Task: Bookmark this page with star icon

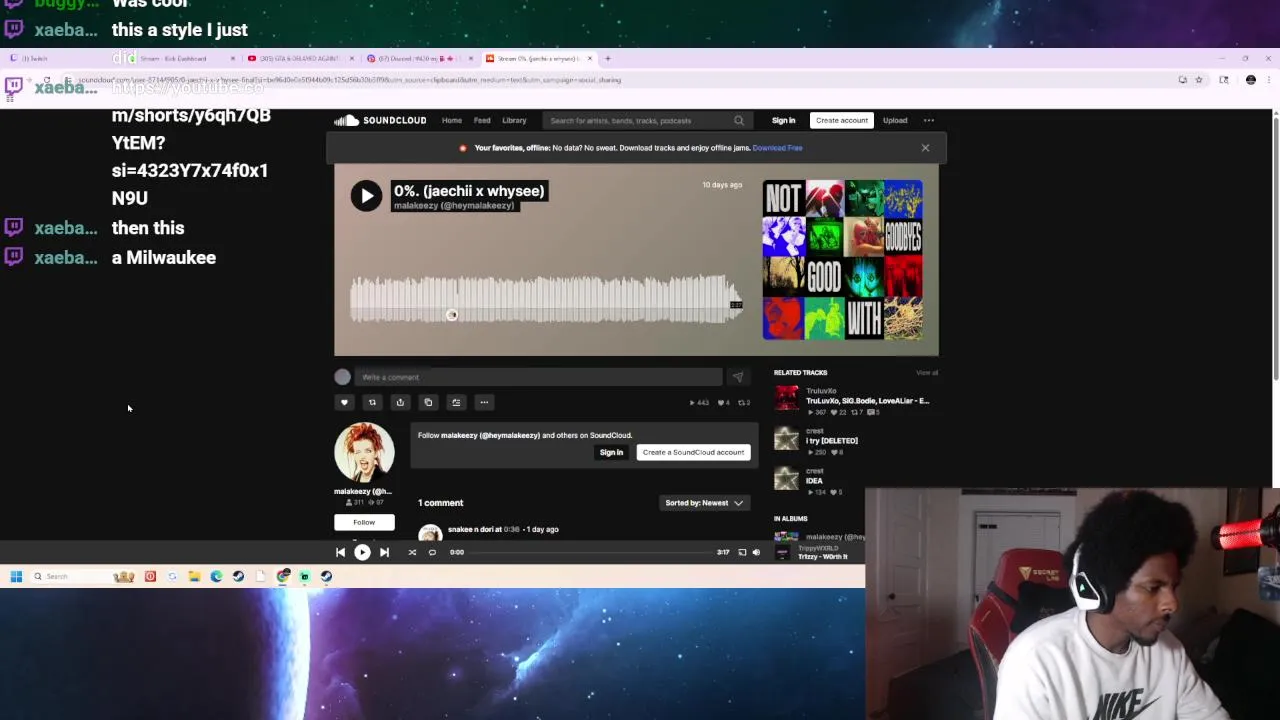Action: click(1198, 80)
